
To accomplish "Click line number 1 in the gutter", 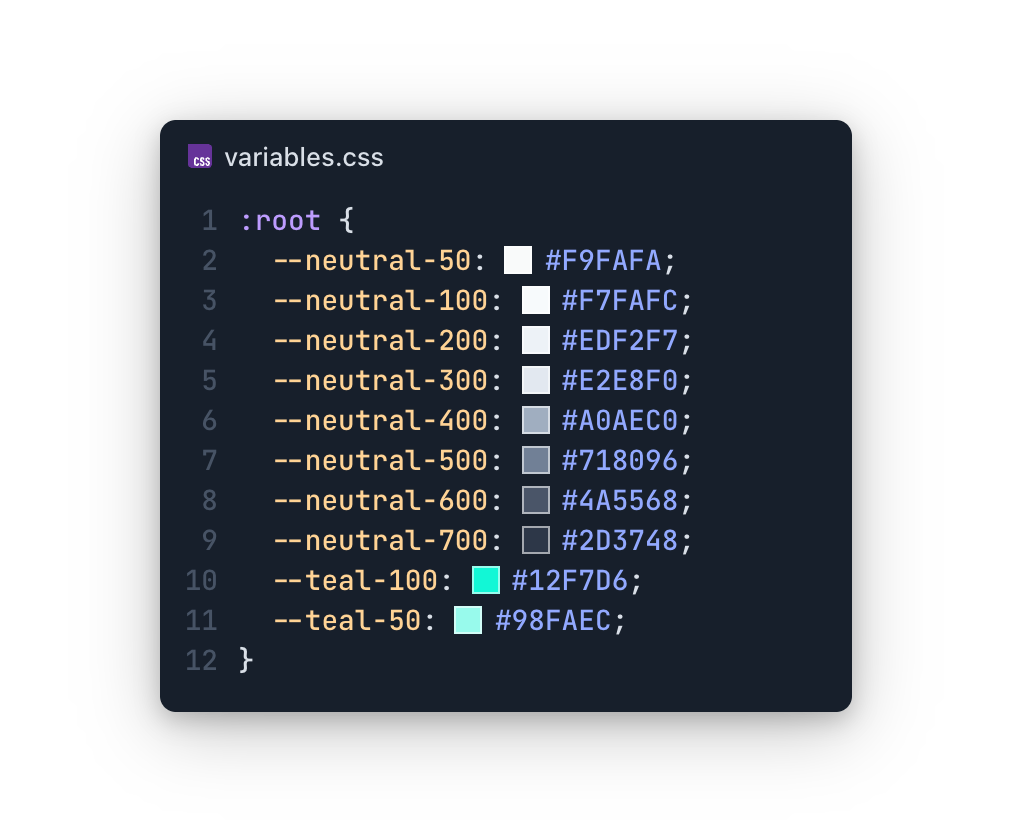I will [x=208, y=220].
